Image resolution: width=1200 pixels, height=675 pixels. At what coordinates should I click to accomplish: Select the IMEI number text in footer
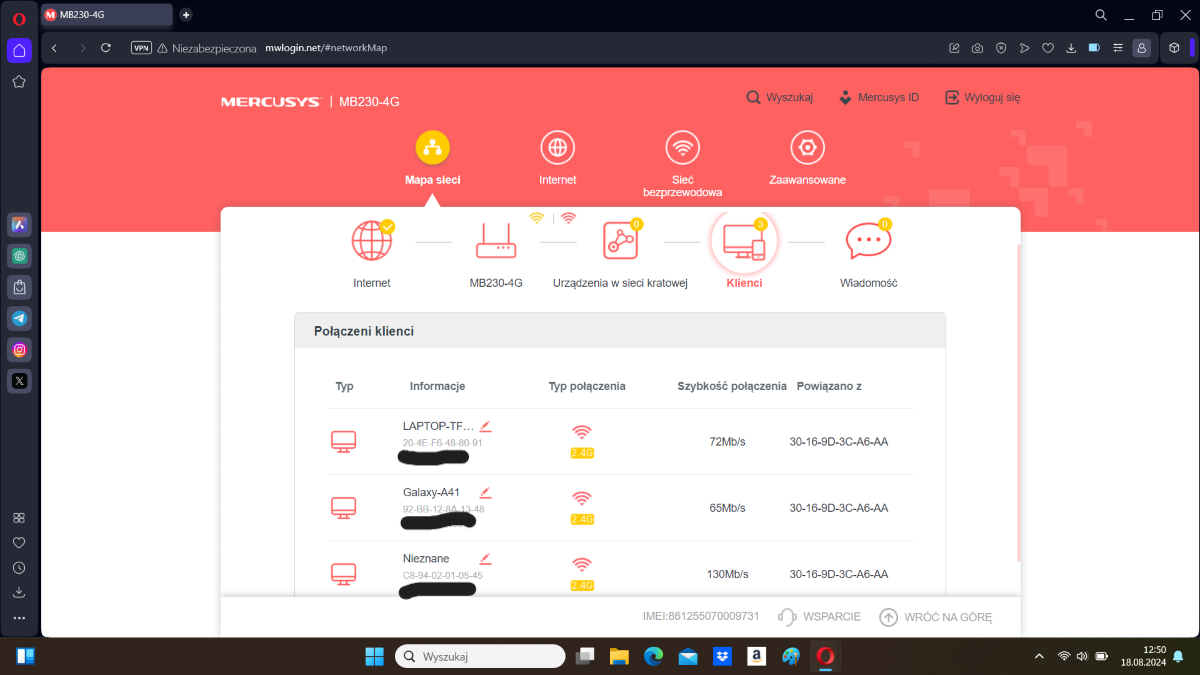pyautogui.click(x=701, y=617)
